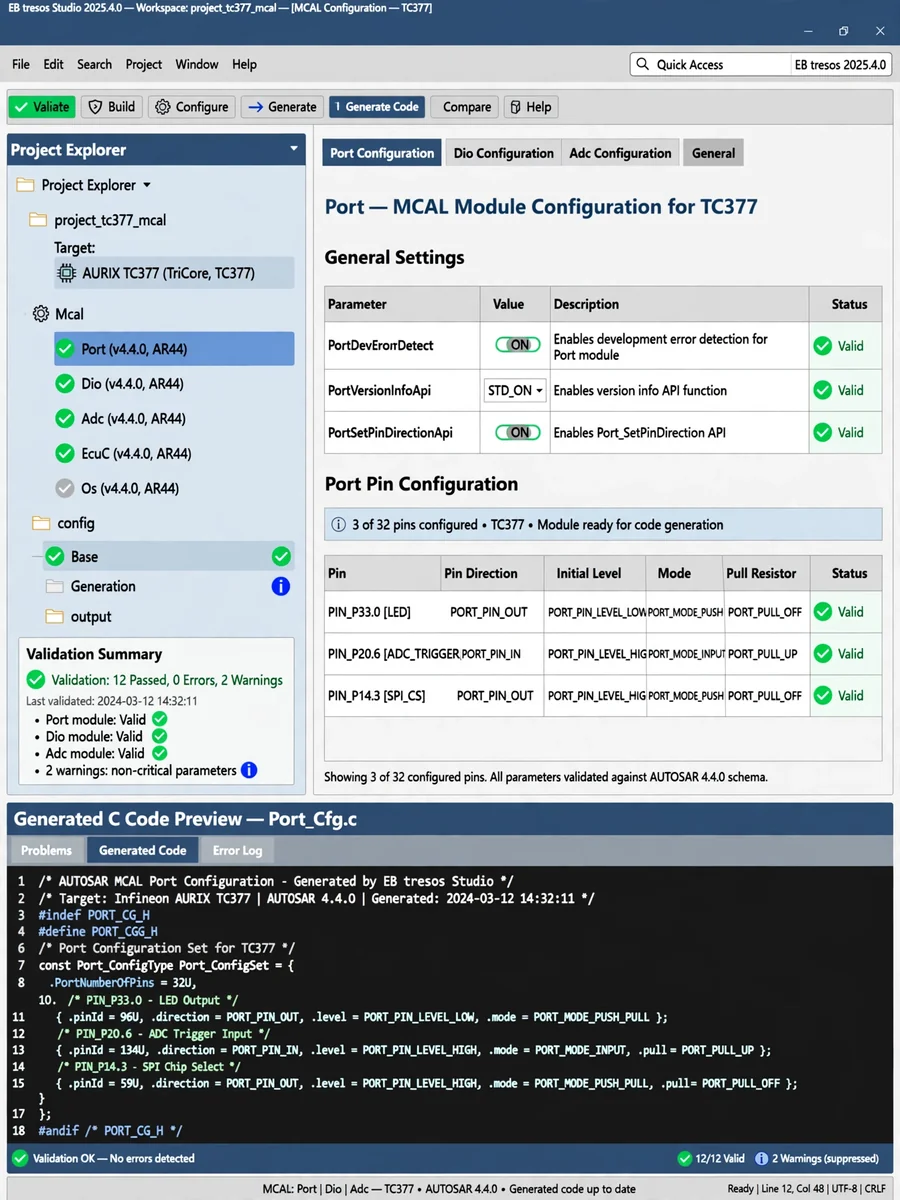
Task: Open the Configure toolbar button
Action: (x=192, y=107)
